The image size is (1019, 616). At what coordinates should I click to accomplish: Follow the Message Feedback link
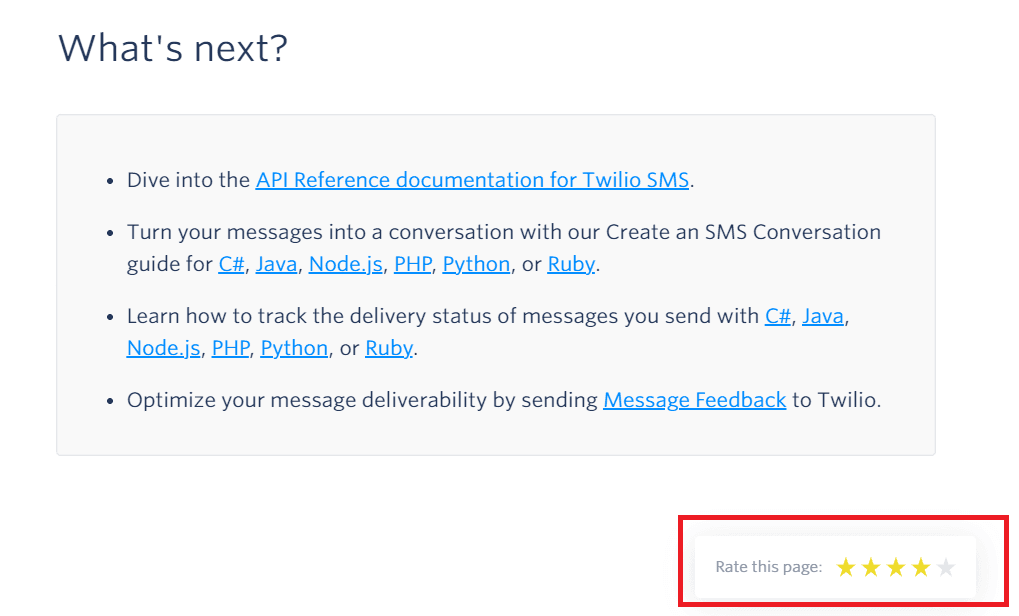694,400
